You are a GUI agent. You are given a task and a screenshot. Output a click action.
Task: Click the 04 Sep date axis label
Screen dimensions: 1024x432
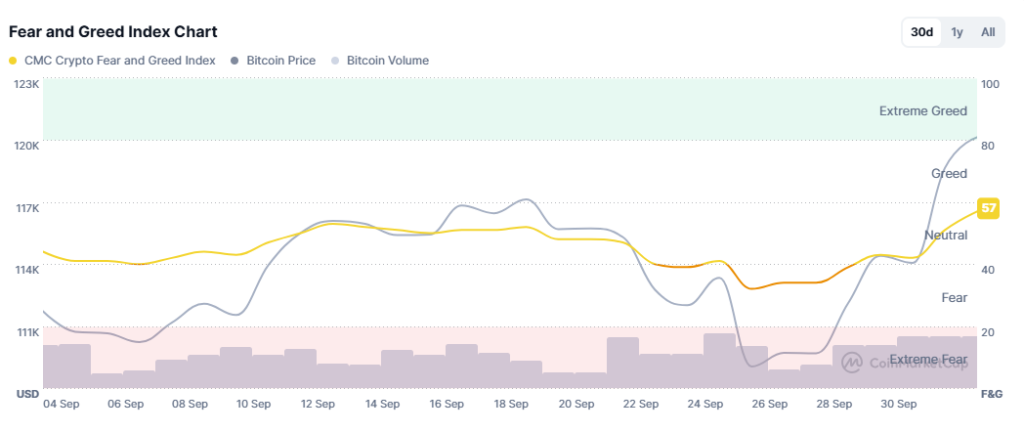tap(61, 404)
